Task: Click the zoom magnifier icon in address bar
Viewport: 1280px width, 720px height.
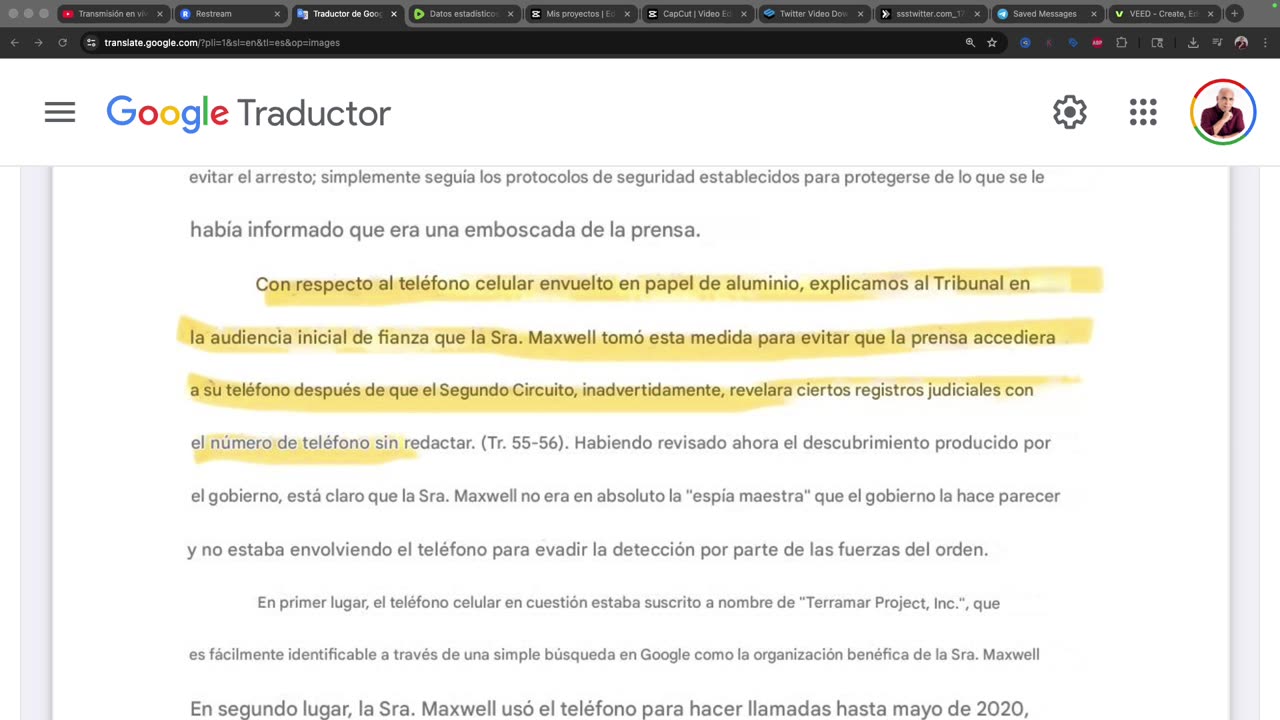Action: 970,43
